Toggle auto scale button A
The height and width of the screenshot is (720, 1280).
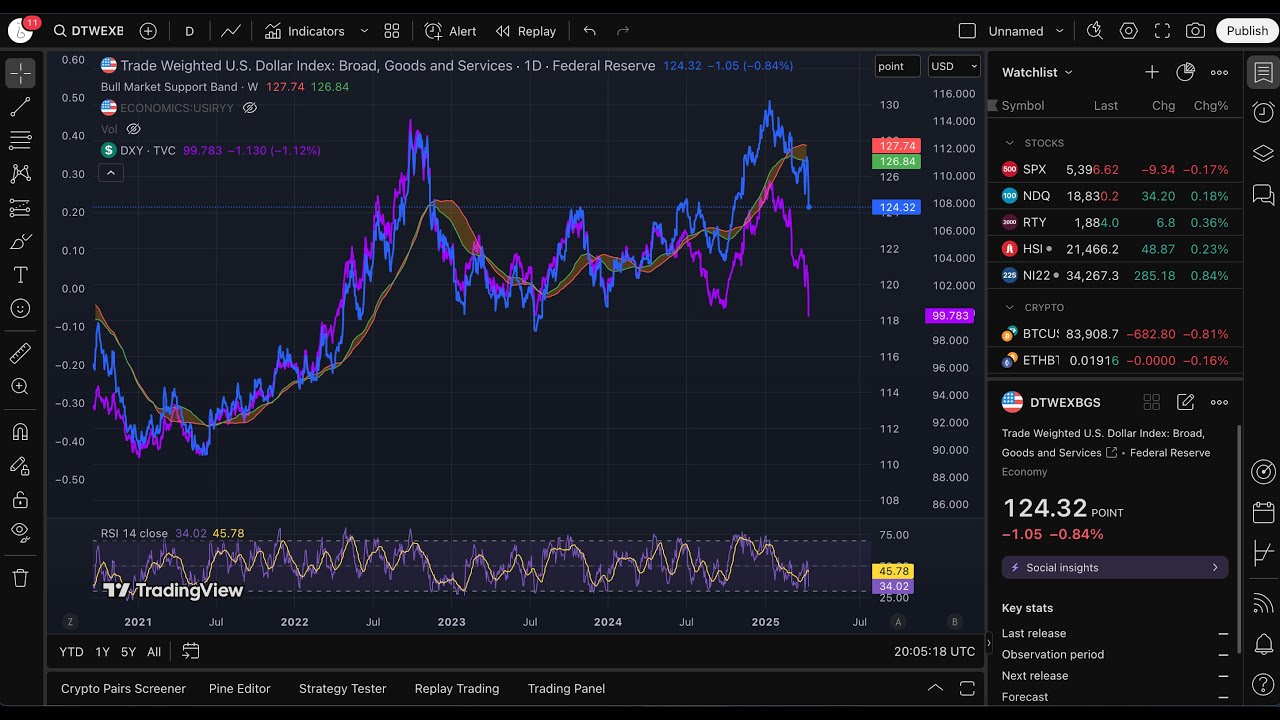pyautogui.click(x=898, y=622)
